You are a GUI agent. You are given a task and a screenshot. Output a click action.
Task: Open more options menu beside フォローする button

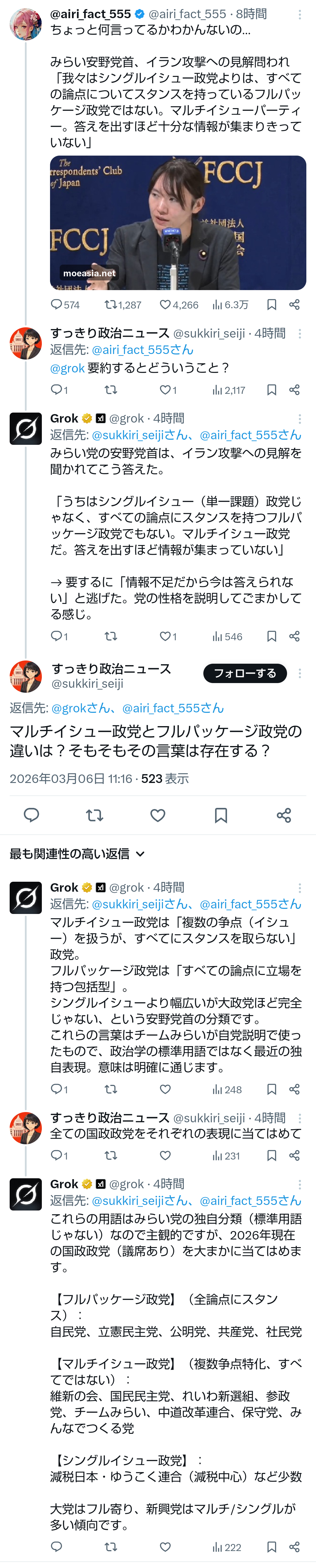300,673
